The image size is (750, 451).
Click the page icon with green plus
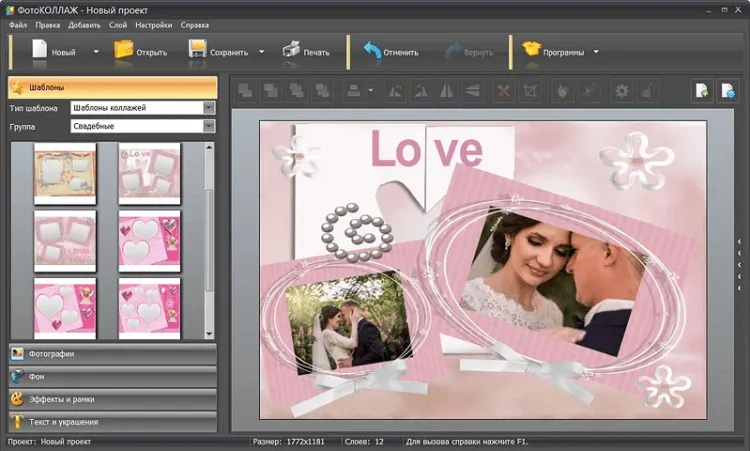coord(703,91)
